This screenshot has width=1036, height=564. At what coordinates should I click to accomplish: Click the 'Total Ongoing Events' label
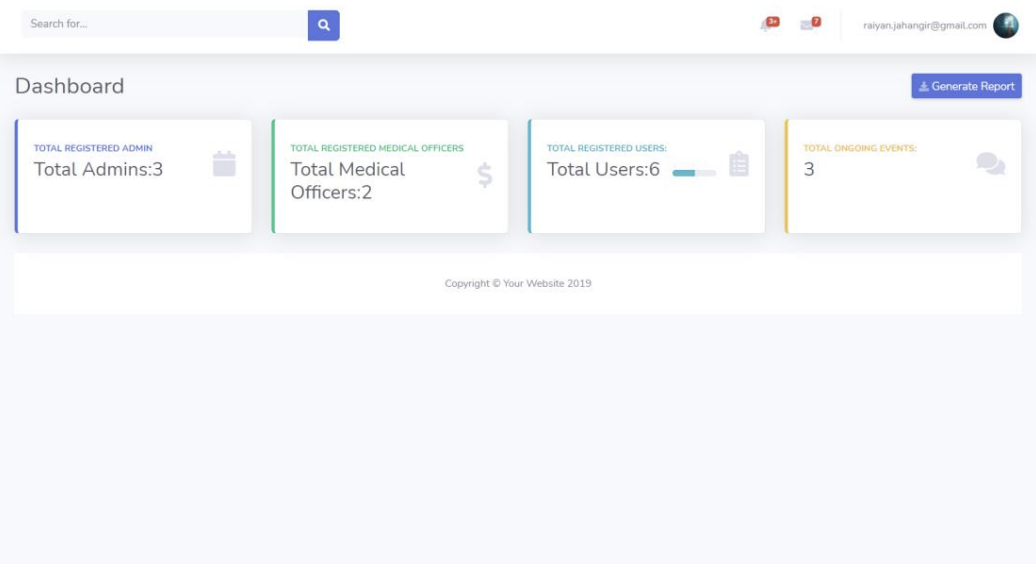pos(860,148)
